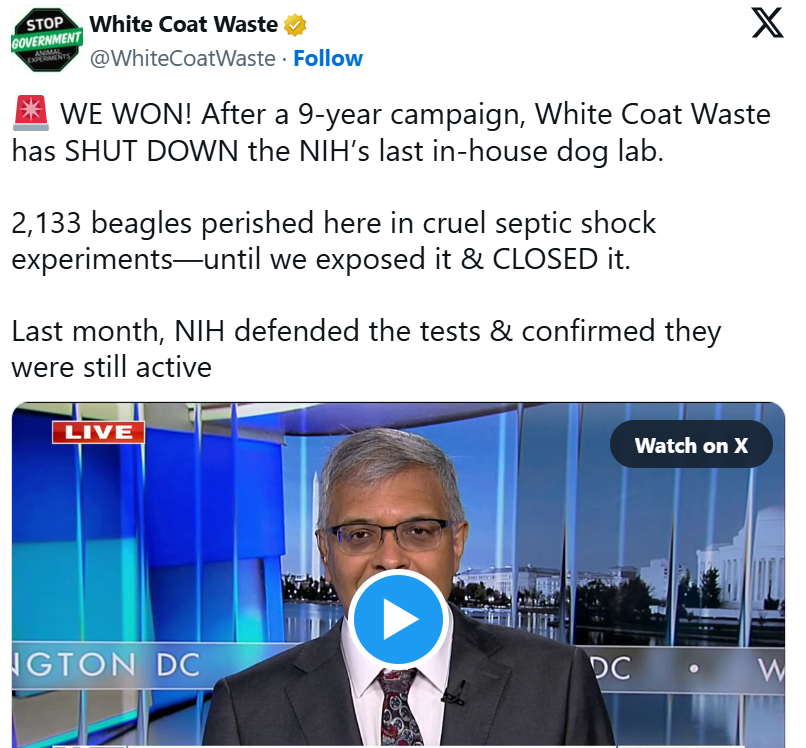Image resolution: width=806 pixels, height=748 pixels.
Task: Click the clip-on microphone on the jacket
Action: (455, 694)
